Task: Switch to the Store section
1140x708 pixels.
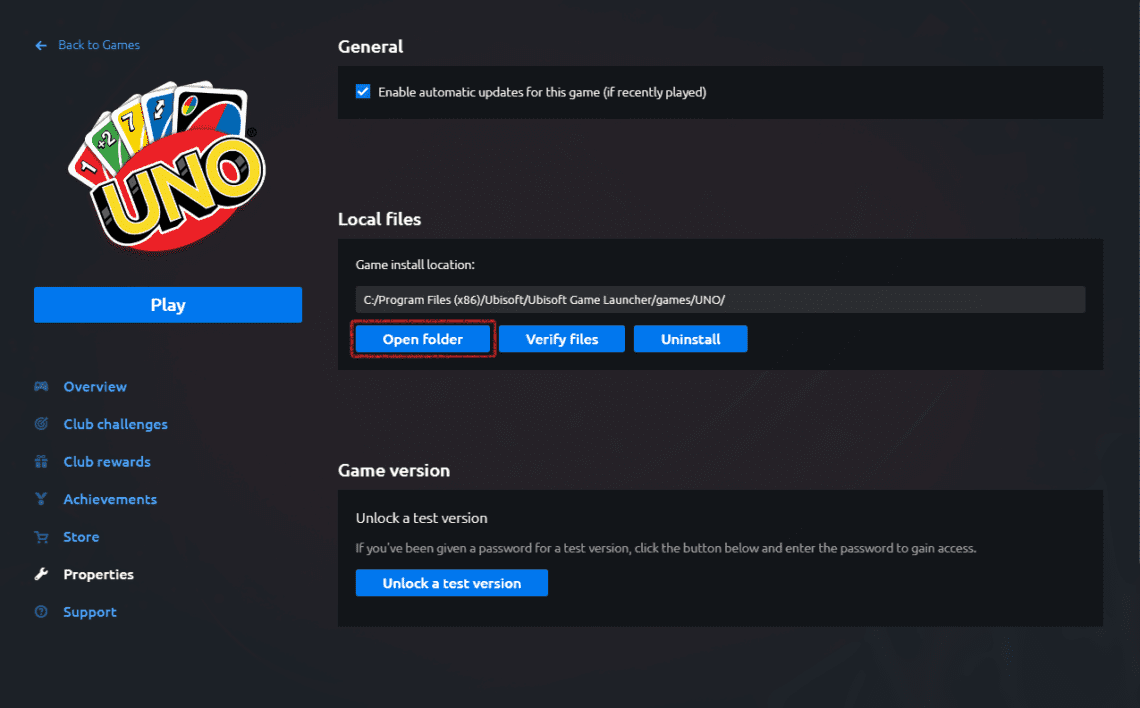Action: pos(81,536)
